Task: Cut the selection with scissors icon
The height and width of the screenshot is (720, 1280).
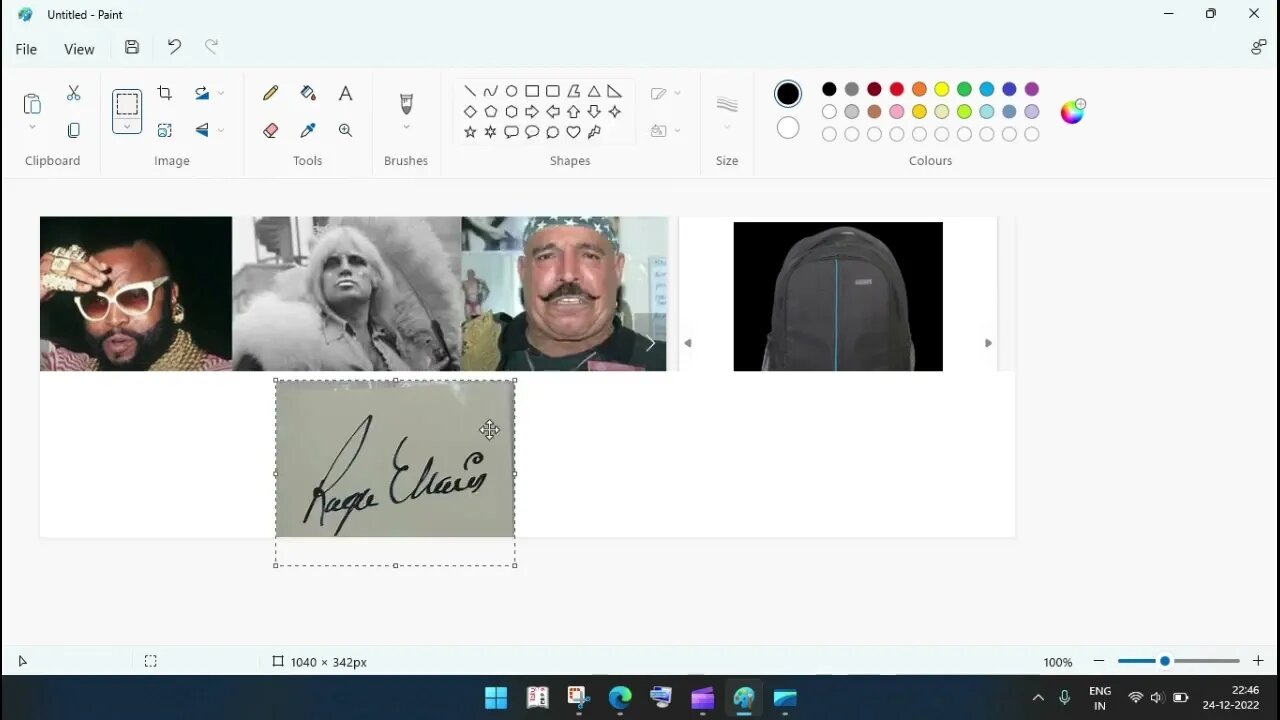Action: click(73, 93)
